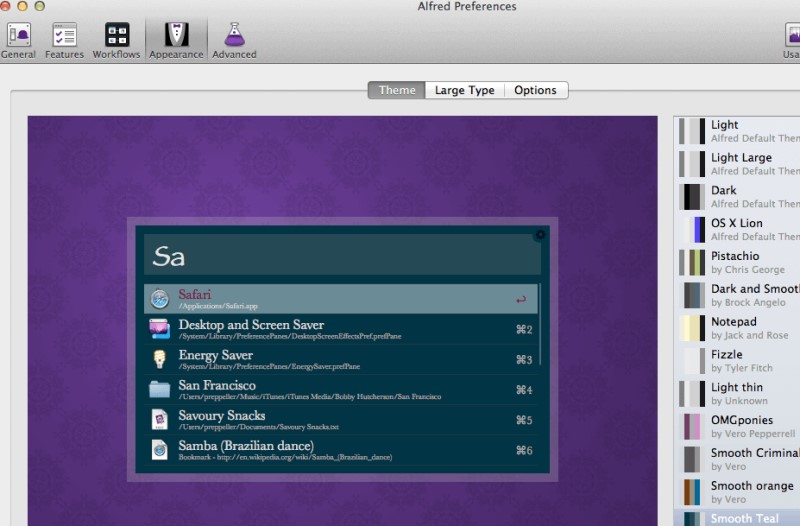Open the Workflows preferences pane

(x=116, y=41)
